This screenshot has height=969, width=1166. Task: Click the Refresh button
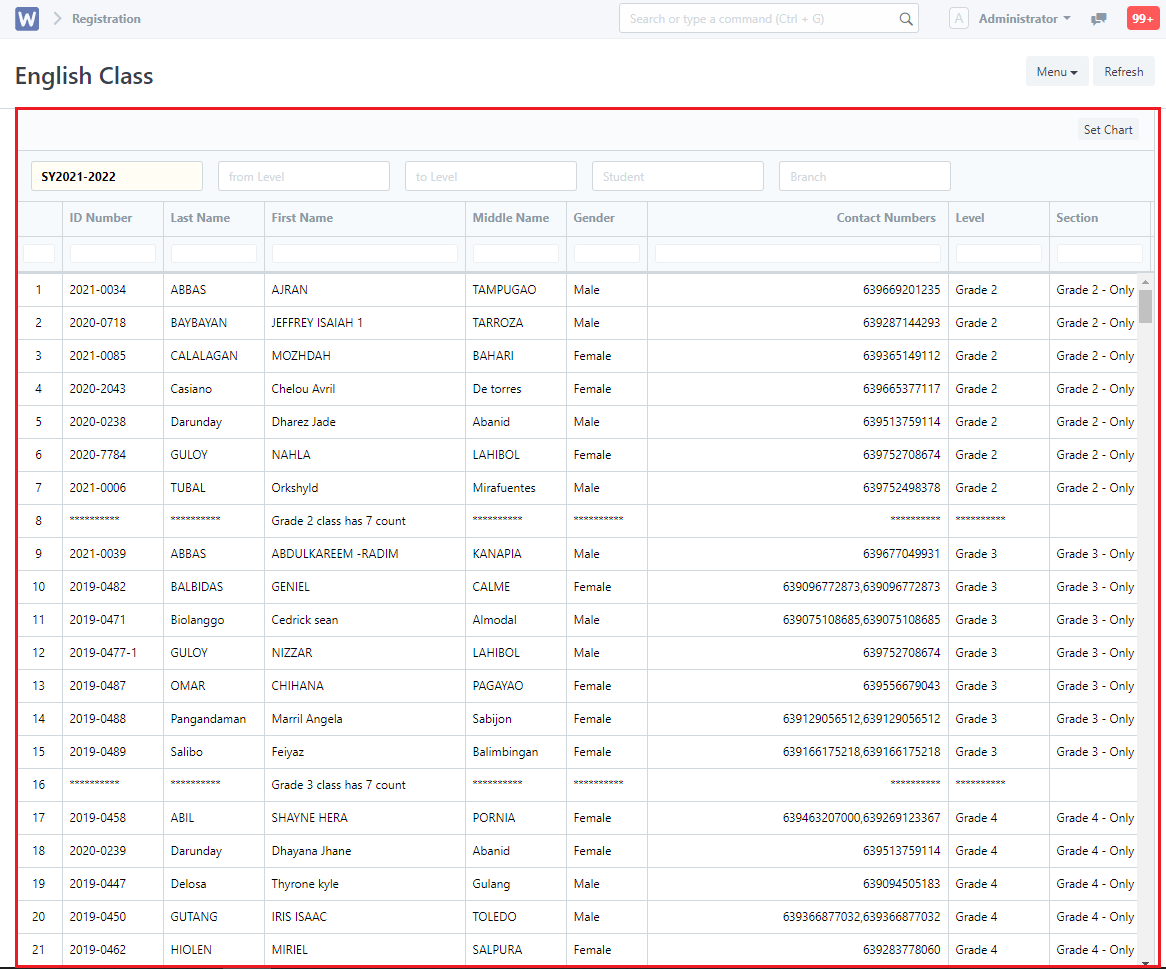tap(1123, 71)
